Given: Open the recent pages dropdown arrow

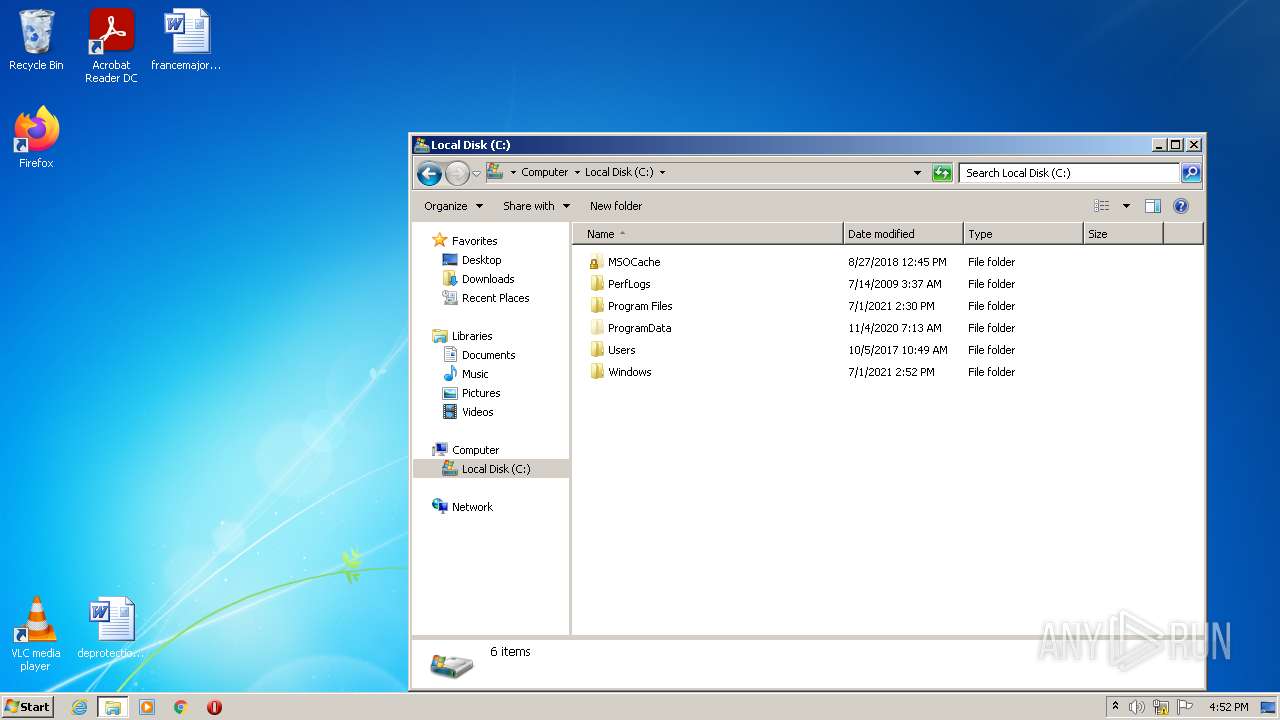Looking at the screenshot, I should [476, 173].
